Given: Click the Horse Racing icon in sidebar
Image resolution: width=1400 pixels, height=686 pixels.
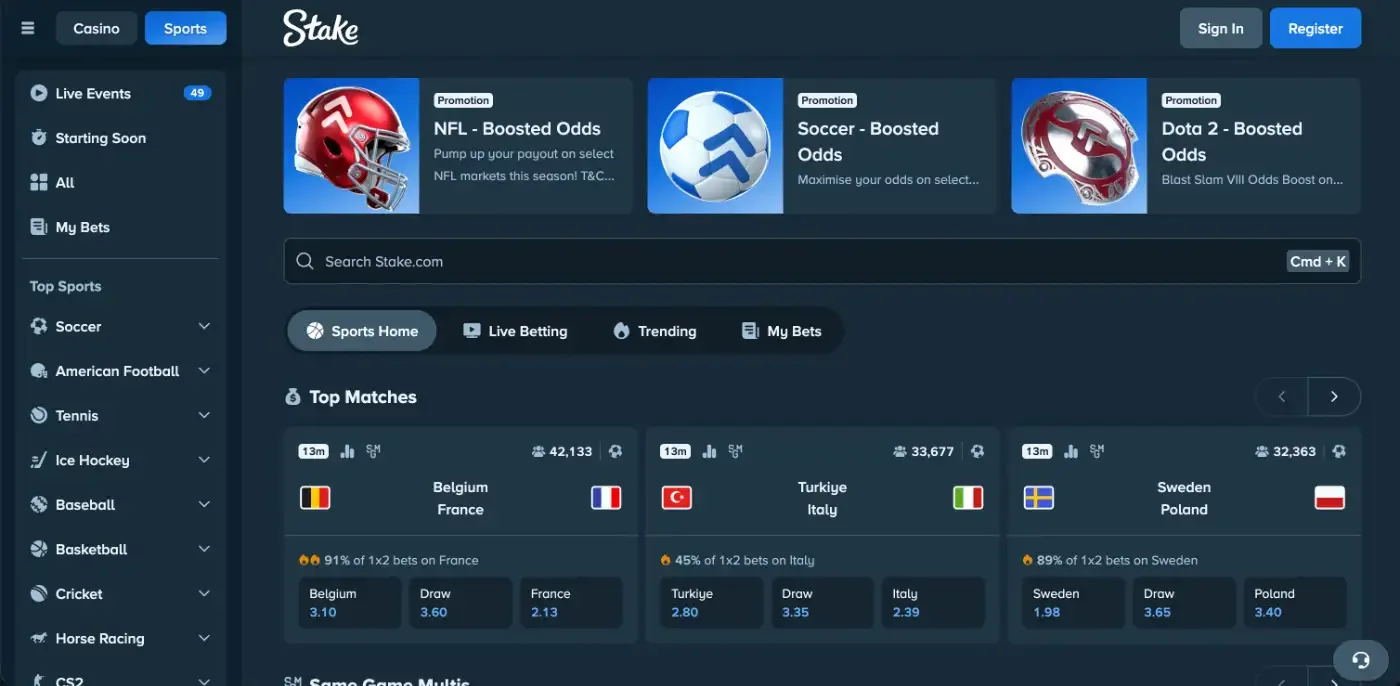Looking at the screenshot, I should 39,638.
